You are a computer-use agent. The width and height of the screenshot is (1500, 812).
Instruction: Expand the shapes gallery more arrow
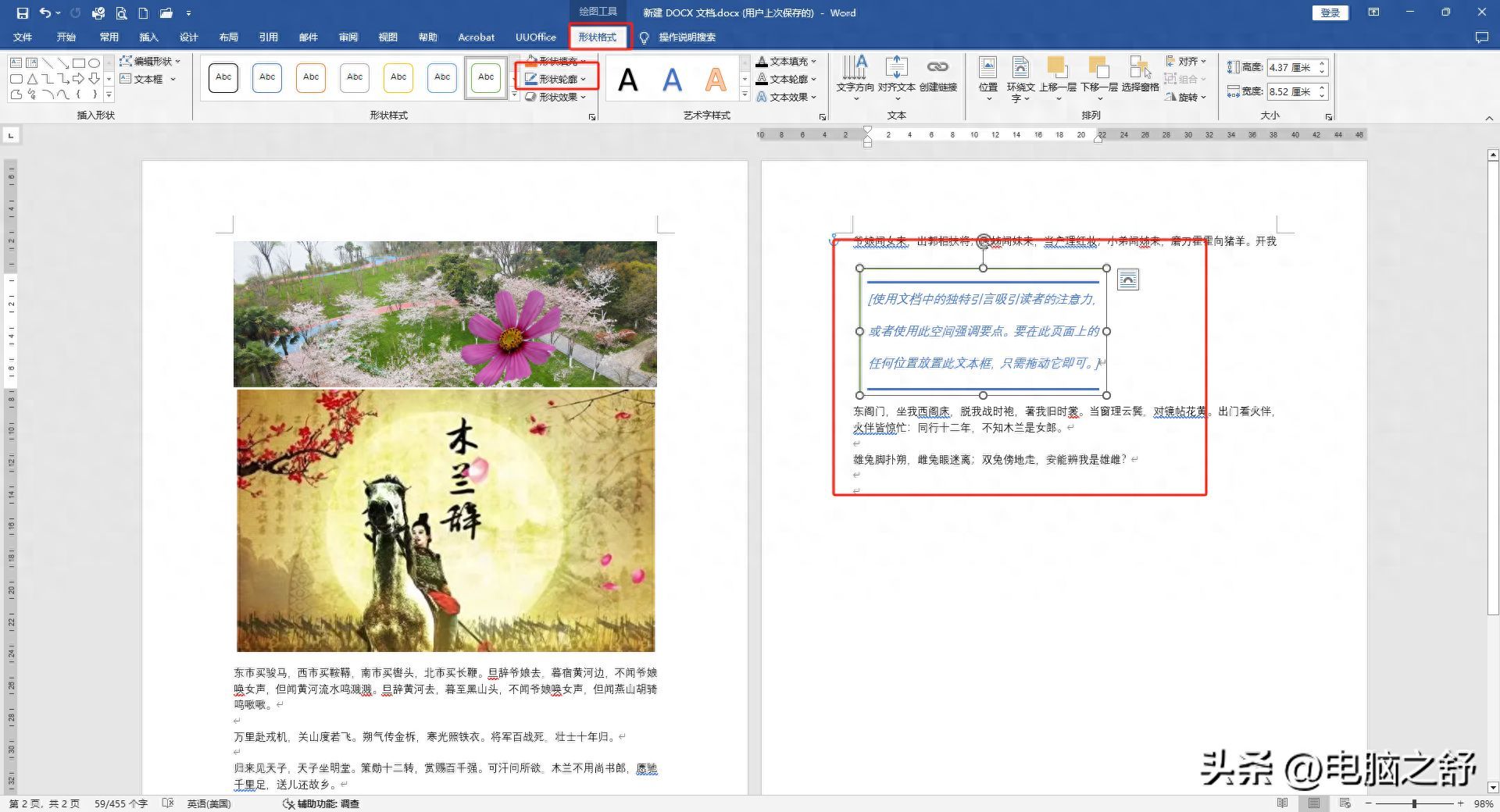109,95
